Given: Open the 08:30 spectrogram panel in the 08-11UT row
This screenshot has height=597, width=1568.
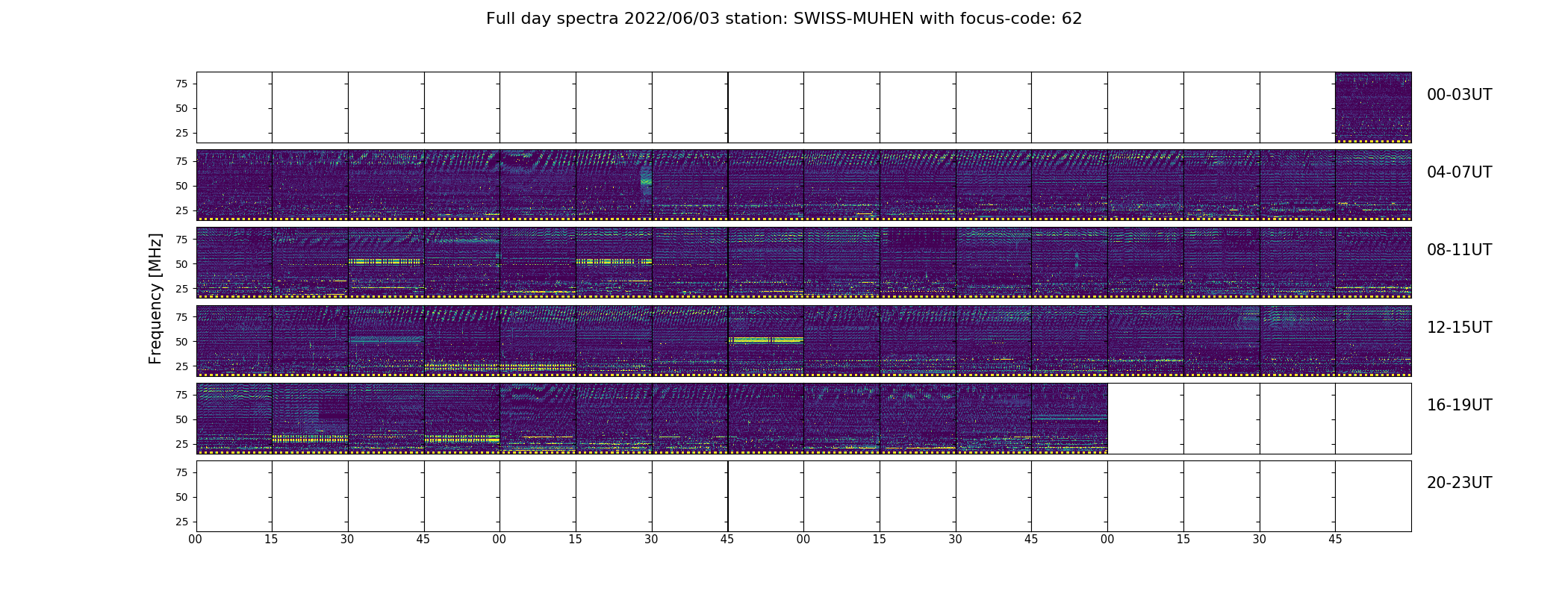Looking at the screenshot, I should (386, 263).
